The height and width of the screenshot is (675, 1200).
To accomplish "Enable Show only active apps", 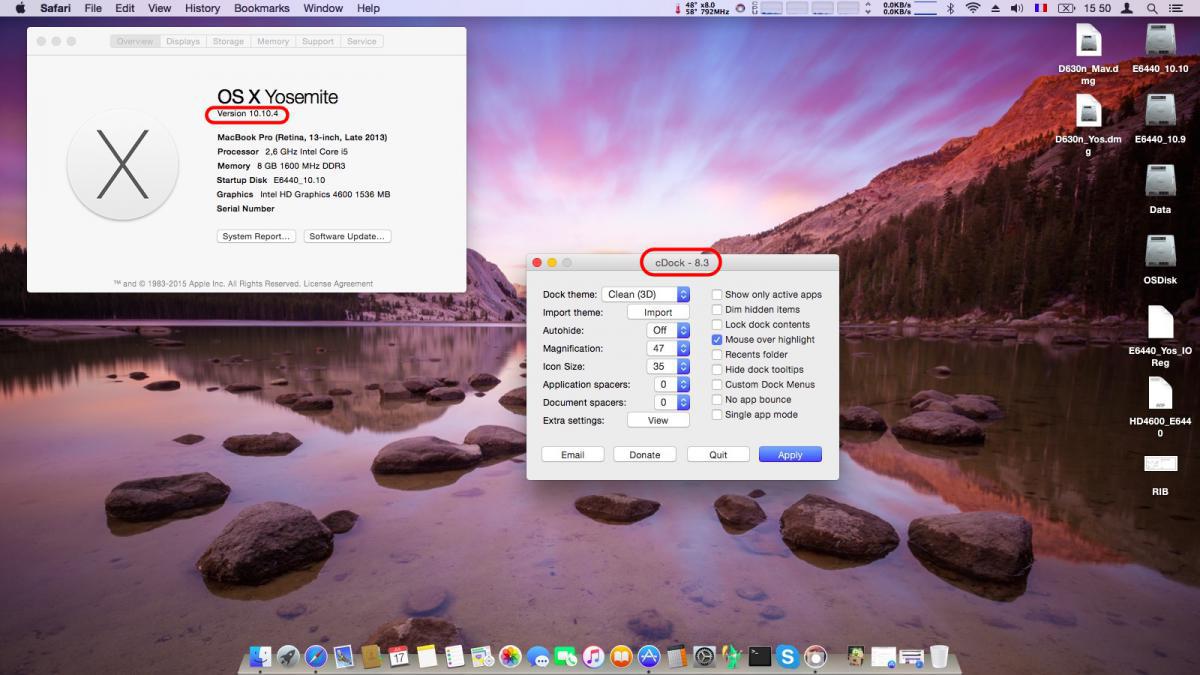I will tap(716, 294).
